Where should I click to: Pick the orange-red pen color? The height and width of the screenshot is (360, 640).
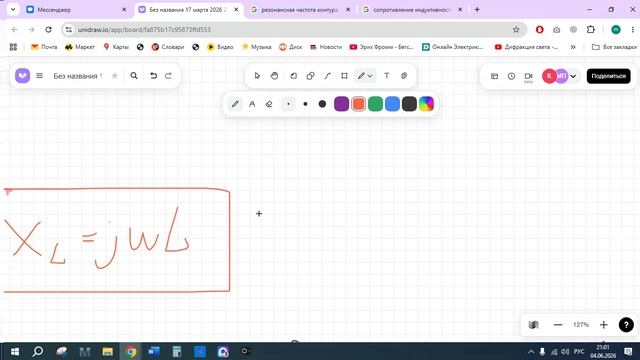358,104
